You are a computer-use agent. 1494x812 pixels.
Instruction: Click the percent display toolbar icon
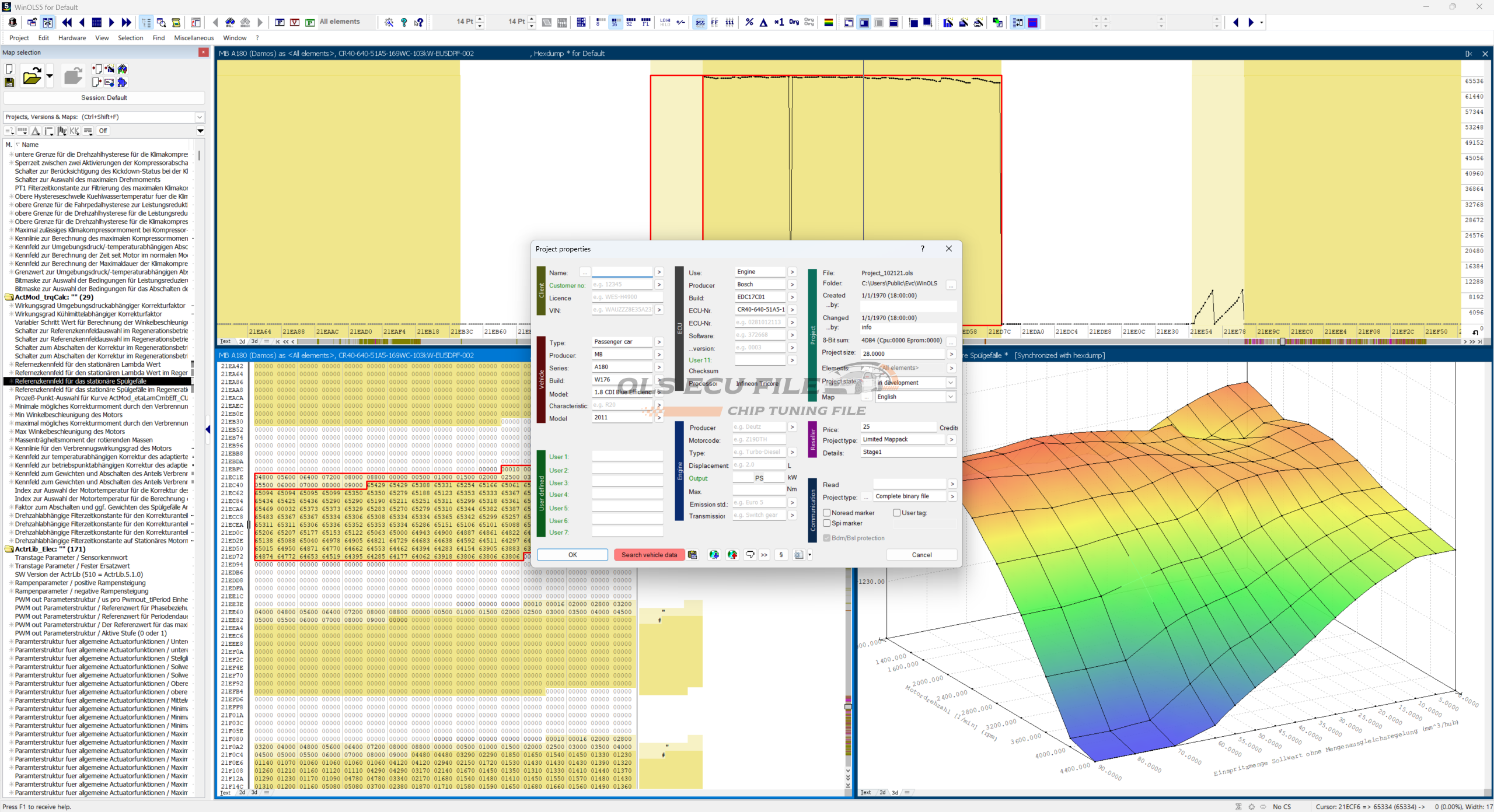[x=749, y=22]
